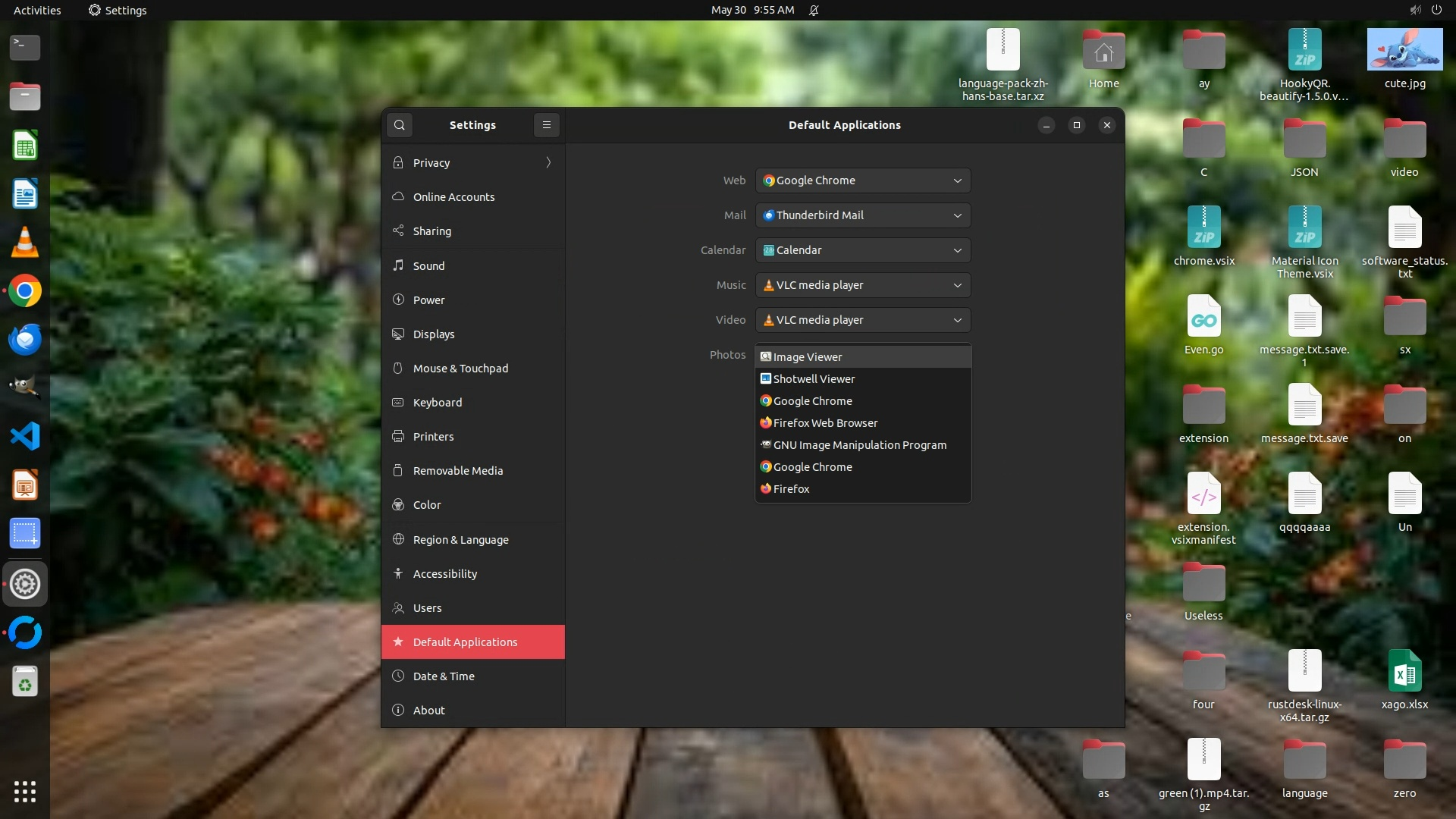Open Accessibility settings panel
Screen dimensions: 1456x819
coord(444,573)
